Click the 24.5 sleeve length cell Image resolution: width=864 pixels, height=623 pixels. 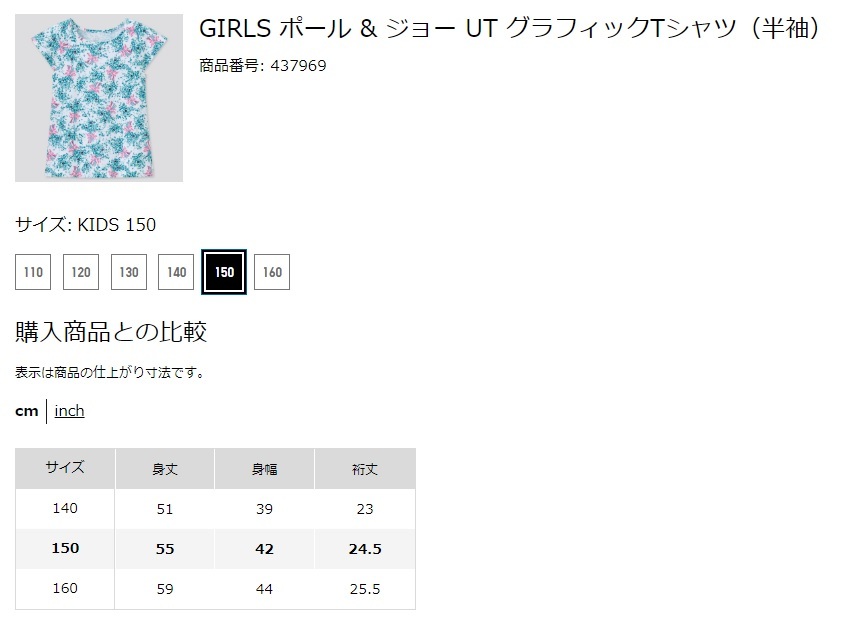click(364, 549)
